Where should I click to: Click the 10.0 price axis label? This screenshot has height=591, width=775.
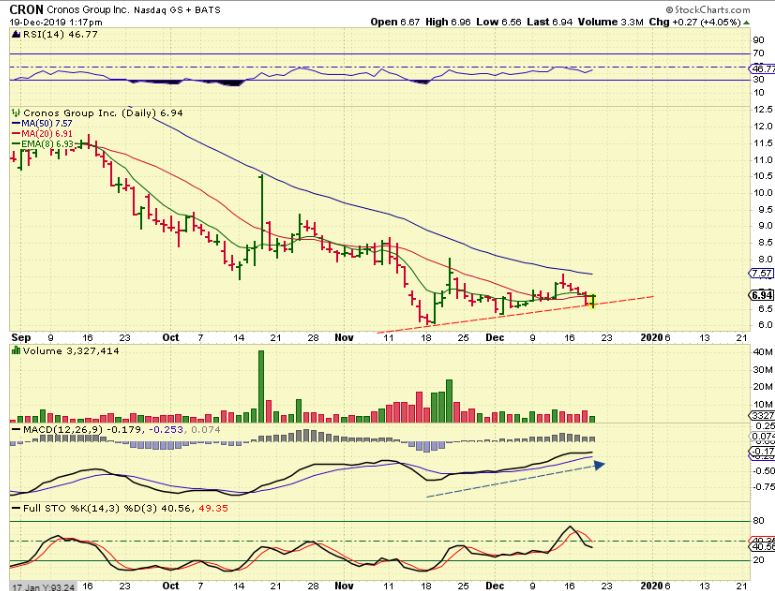tap(764, 193)
